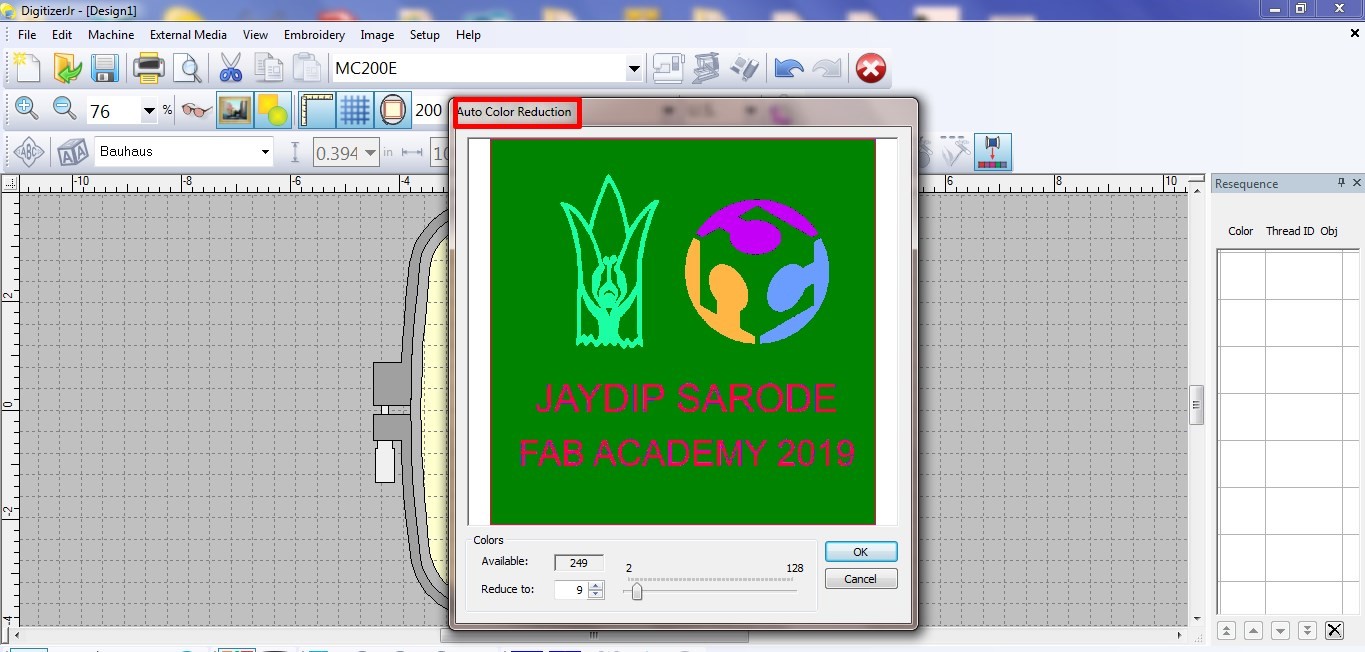This screenshot has width=1365, height=652.
Task: Open the Embroidery menu
Action: (314, 34)
